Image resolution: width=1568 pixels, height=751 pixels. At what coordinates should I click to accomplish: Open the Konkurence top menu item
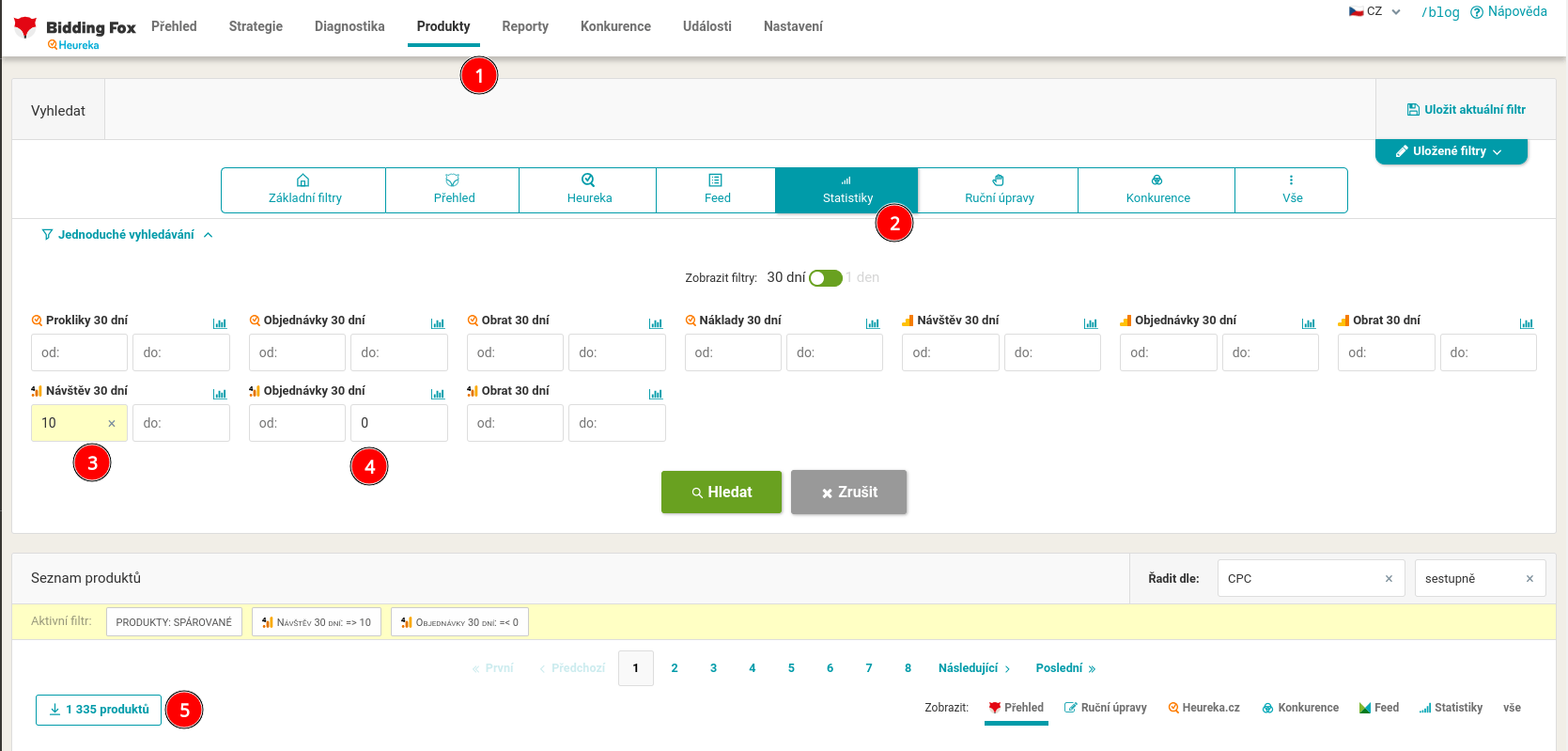[x=615, y=26]
